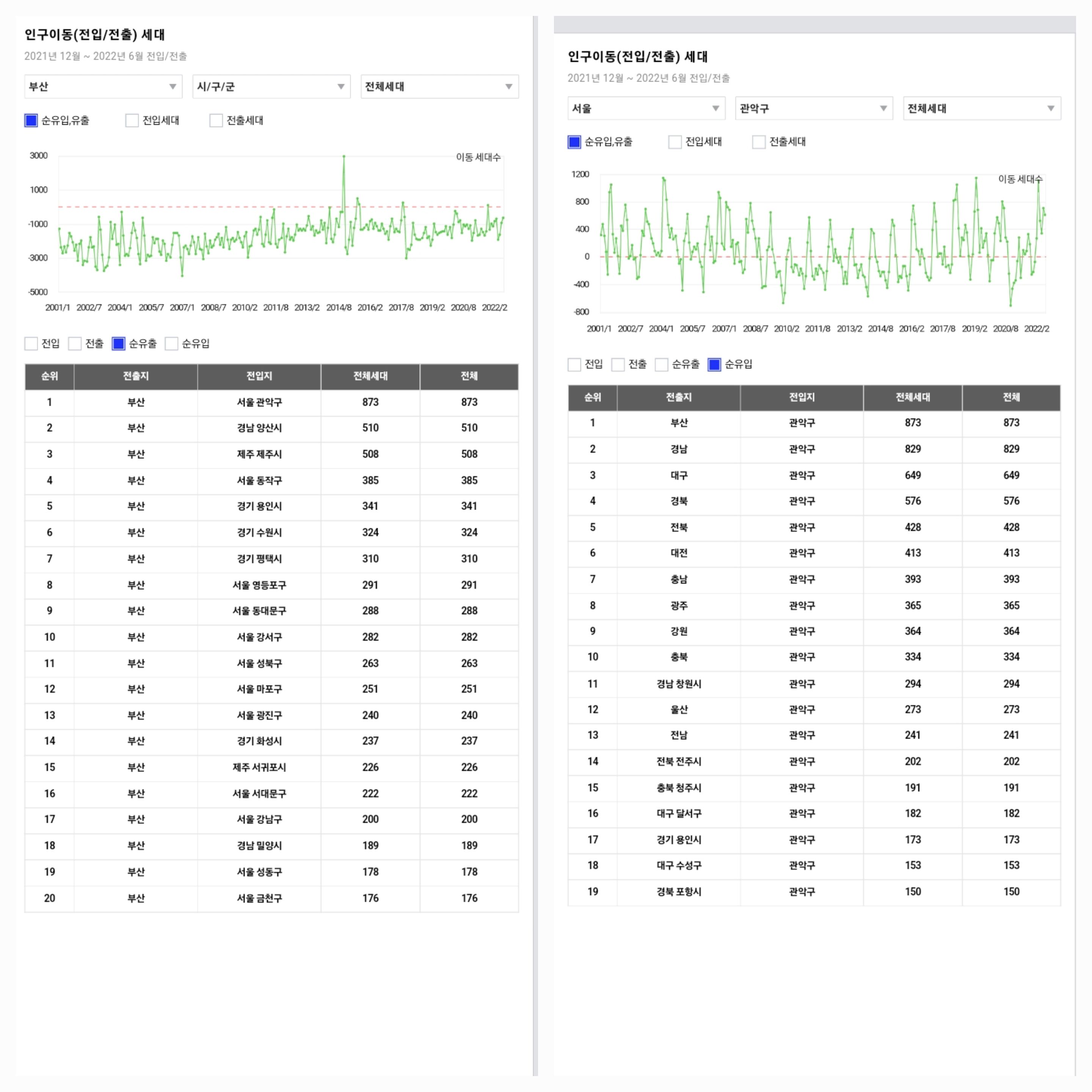
Task: Select 순유출 filter above Gwanak table
Action: click(661, 364)
